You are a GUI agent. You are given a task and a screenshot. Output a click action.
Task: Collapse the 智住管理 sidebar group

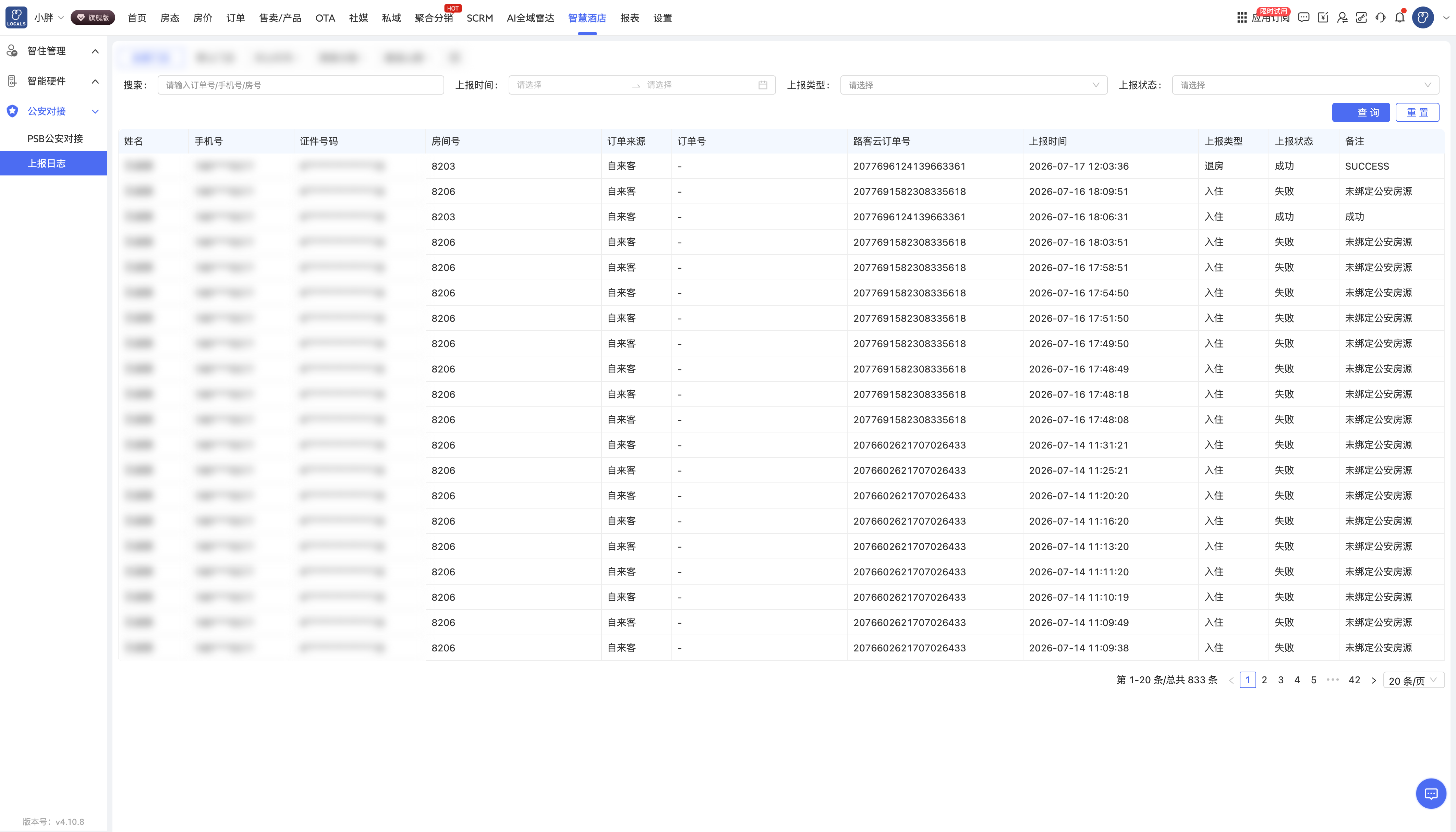click(95, 51)
